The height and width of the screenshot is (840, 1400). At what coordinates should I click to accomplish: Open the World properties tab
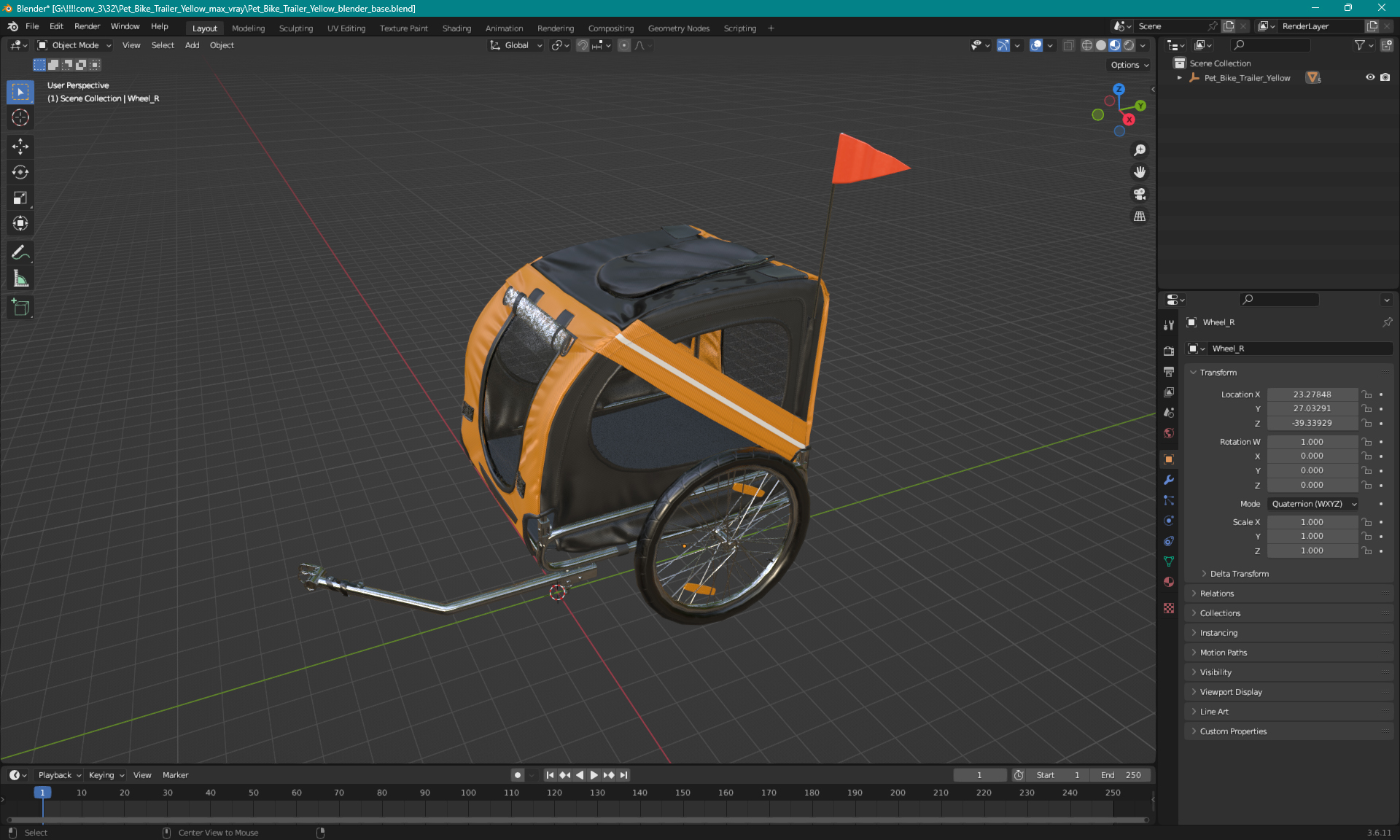[1169, 433]
